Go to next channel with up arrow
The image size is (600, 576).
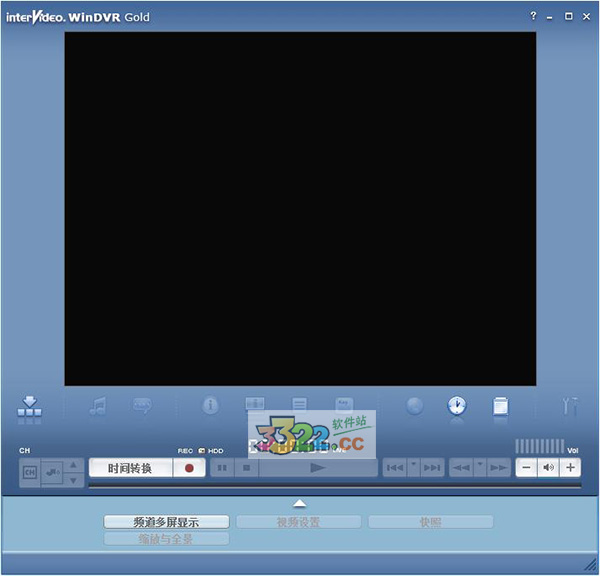pos(73,465)
